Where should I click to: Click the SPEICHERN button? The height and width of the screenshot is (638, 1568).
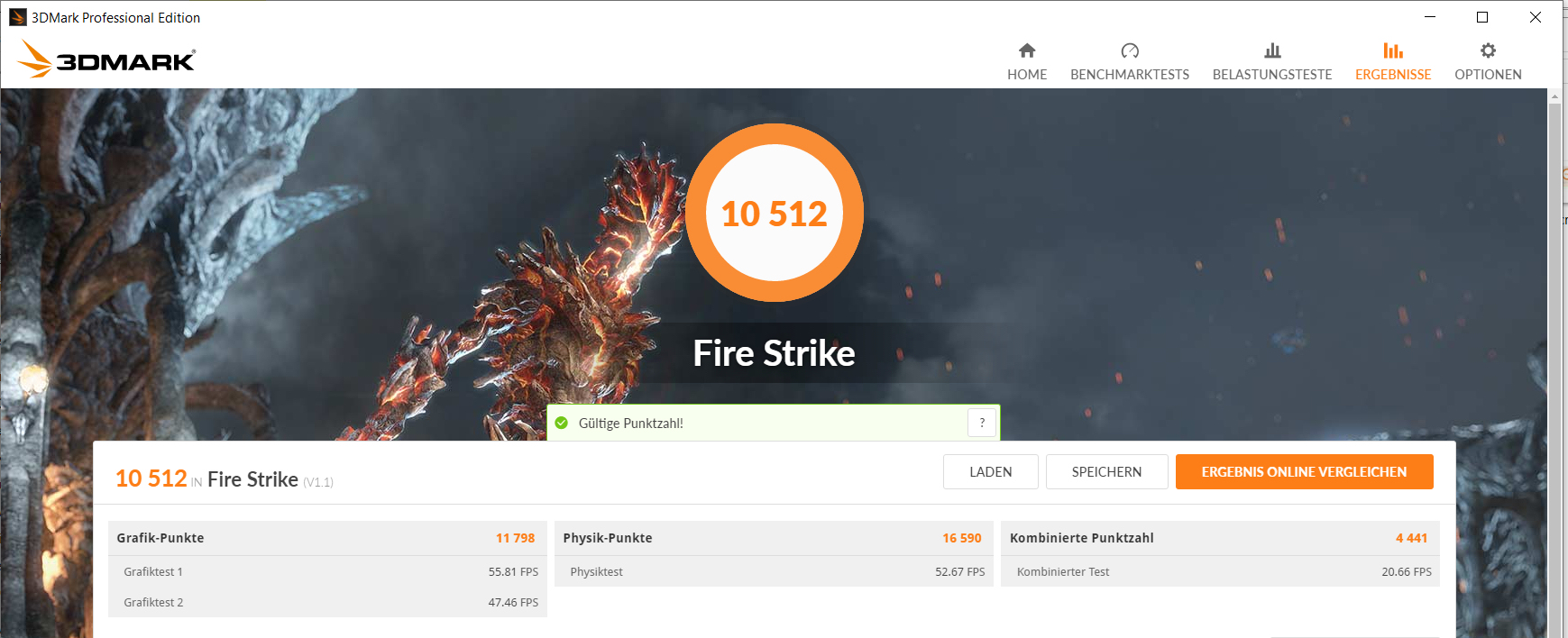click(x=1106, y=471)
